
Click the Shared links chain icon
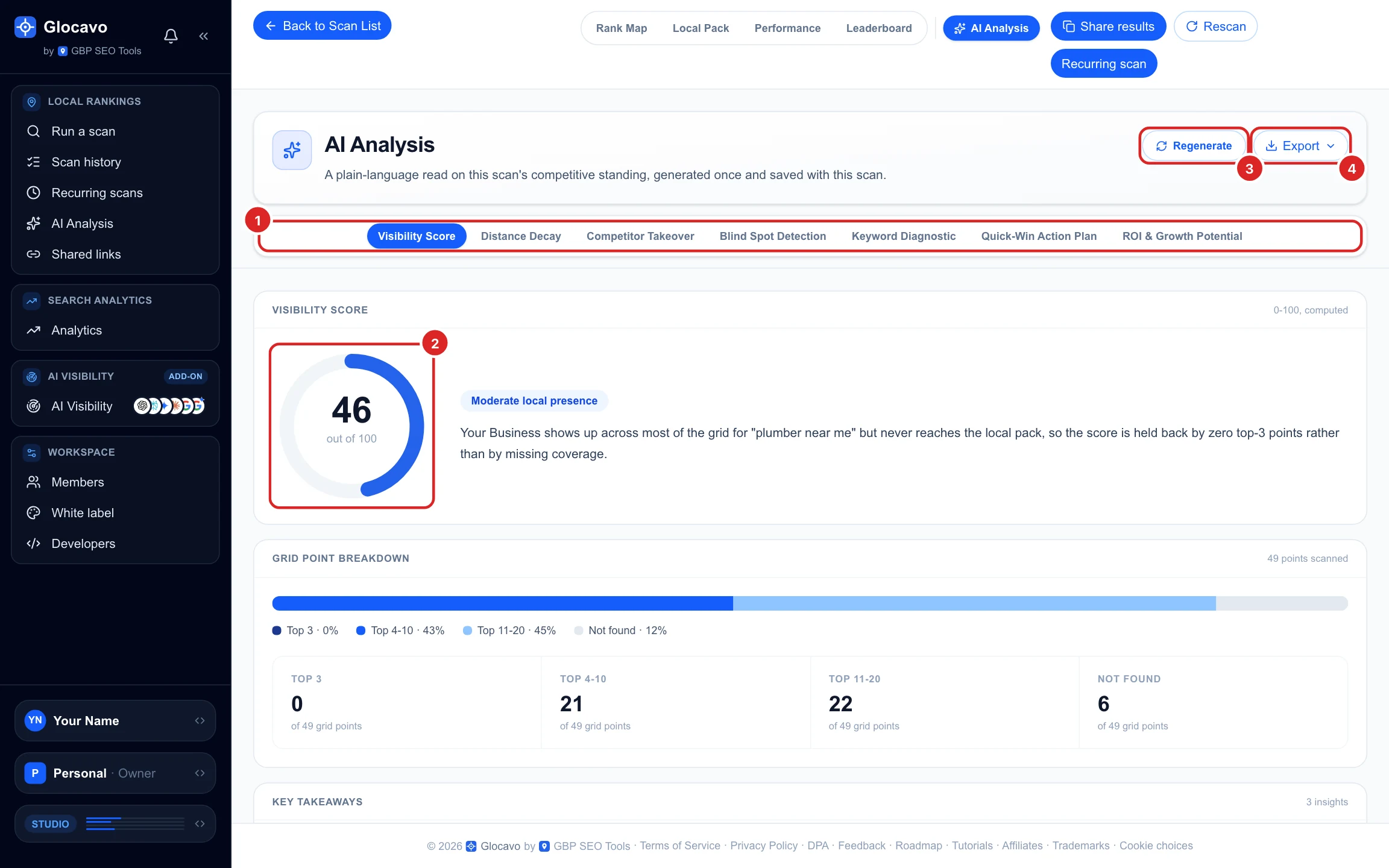(34, 254)
